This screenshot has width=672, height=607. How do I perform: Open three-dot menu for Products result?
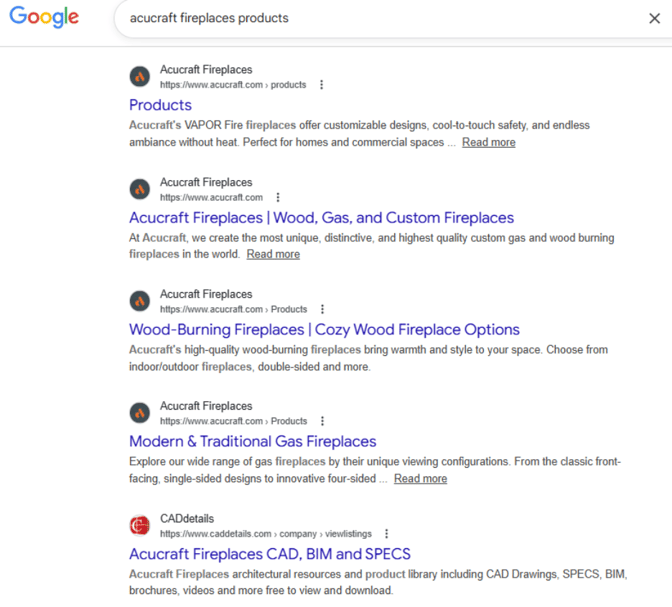[x=322, y=85]
